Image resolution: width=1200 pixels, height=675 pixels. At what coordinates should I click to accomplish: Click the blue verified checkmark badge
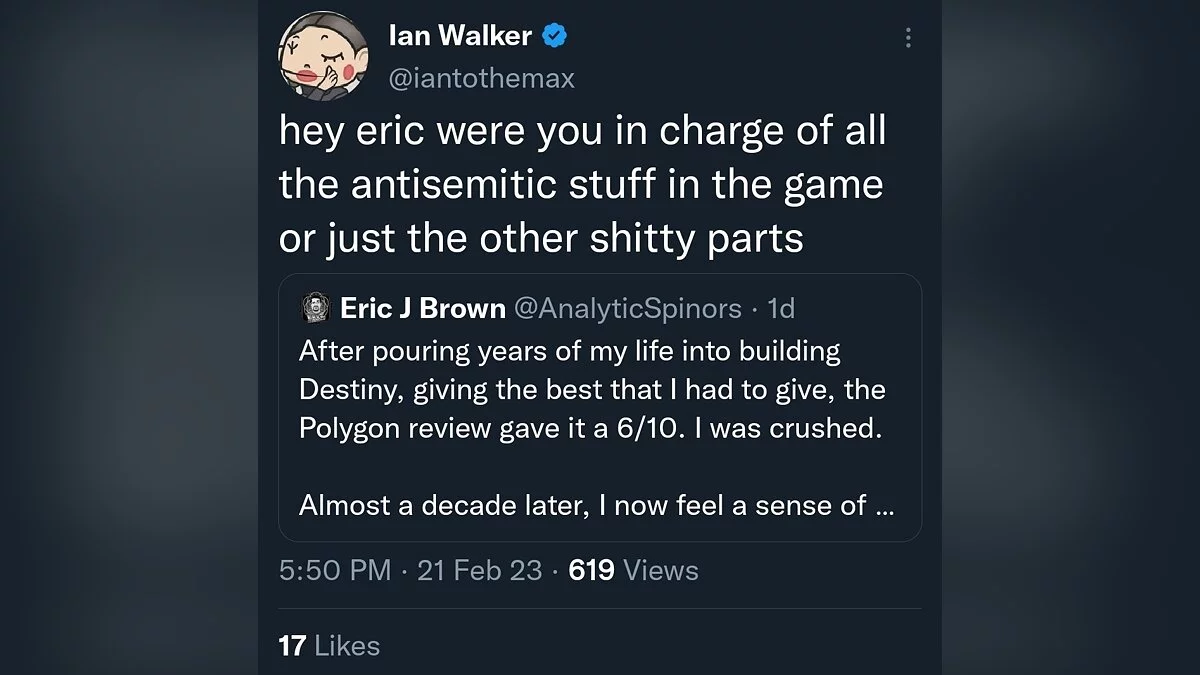555,38
